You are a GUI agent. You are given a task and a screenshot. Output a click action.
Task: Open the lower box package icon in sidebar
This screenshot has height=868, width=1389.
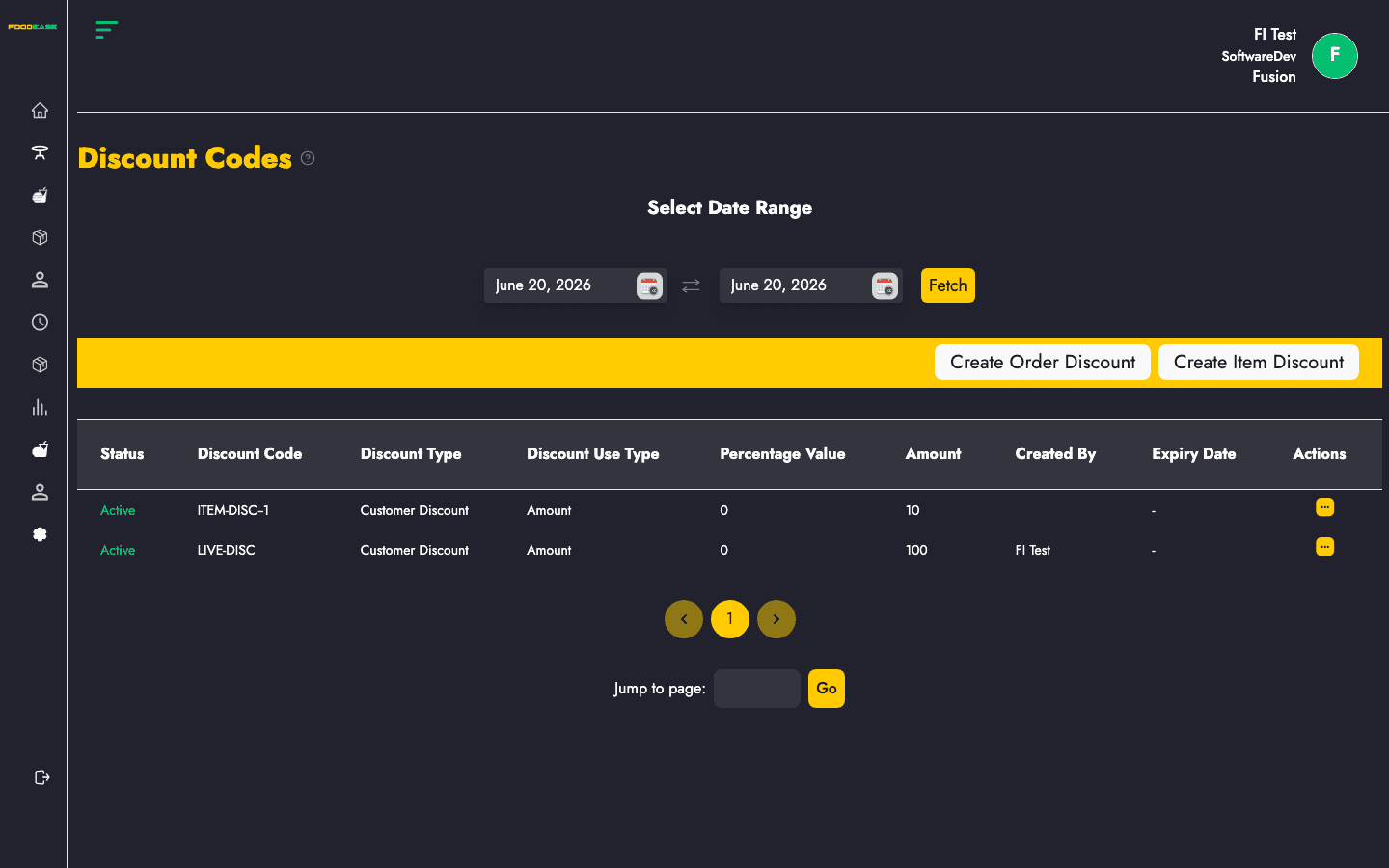pyautogui.click(x=40, y=365)
